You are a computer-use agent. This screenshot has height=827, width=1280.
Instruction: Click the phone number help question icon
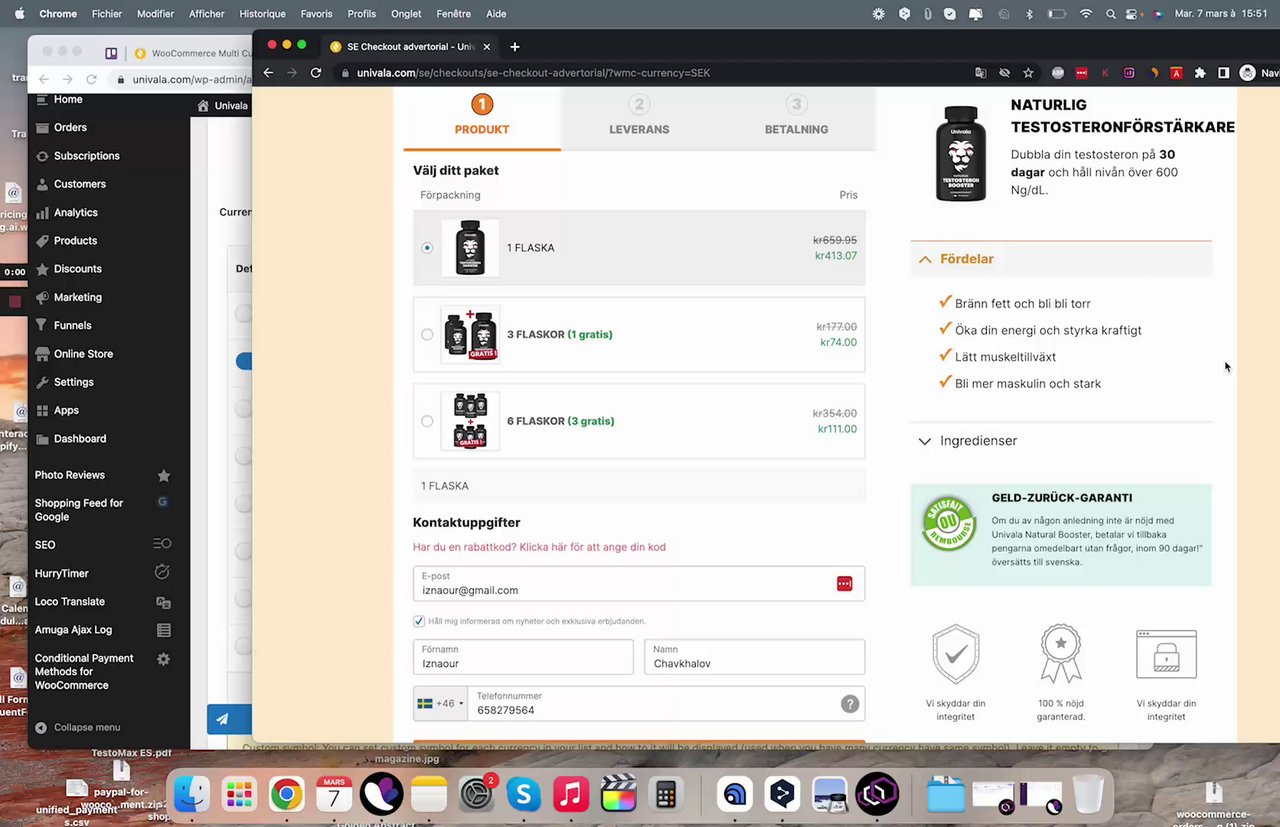850,704
